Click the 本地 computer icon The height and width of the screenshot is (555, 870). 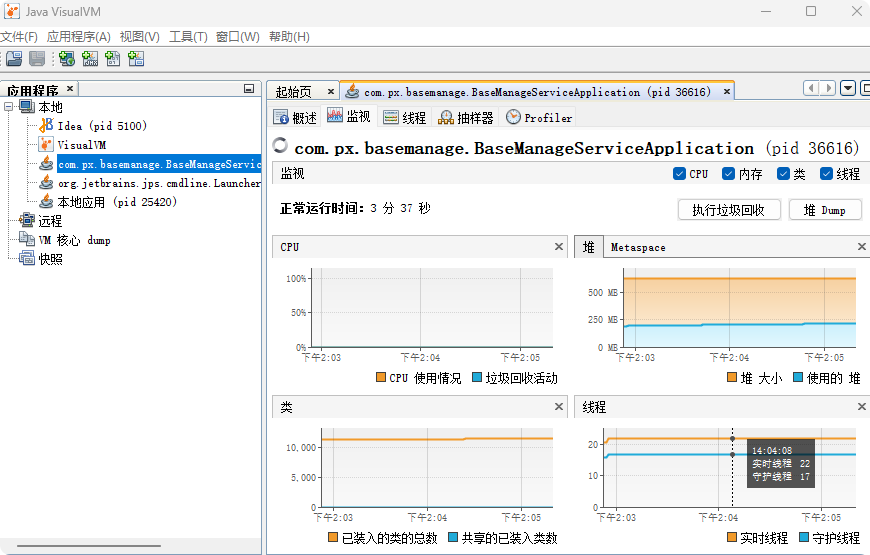click(x=27, y=107)
